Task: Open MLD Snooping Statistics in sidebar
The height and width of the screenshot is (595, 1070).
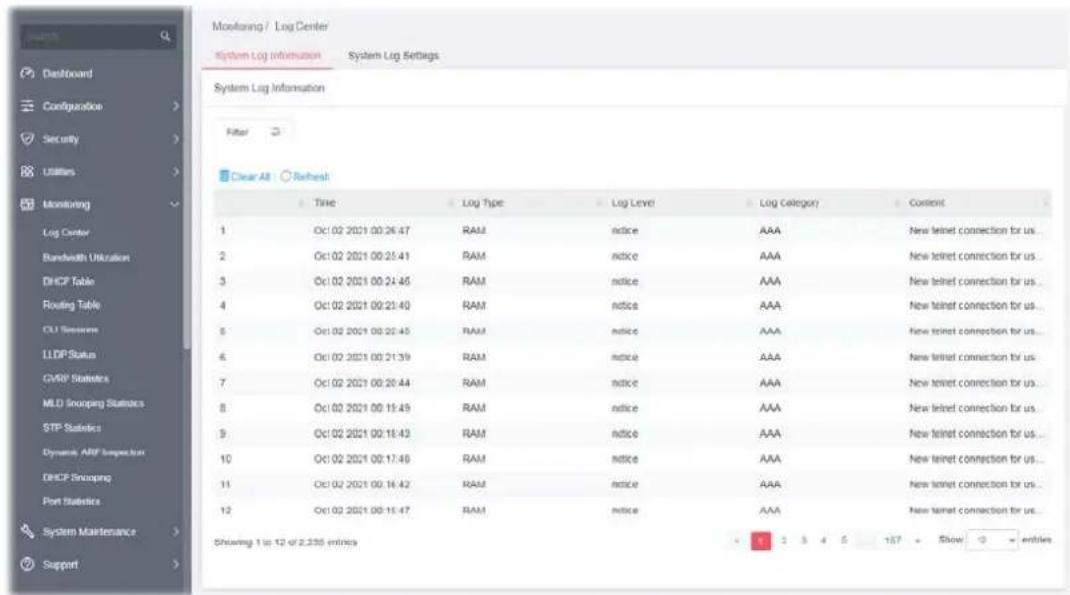Action: [x=93, y=403]
